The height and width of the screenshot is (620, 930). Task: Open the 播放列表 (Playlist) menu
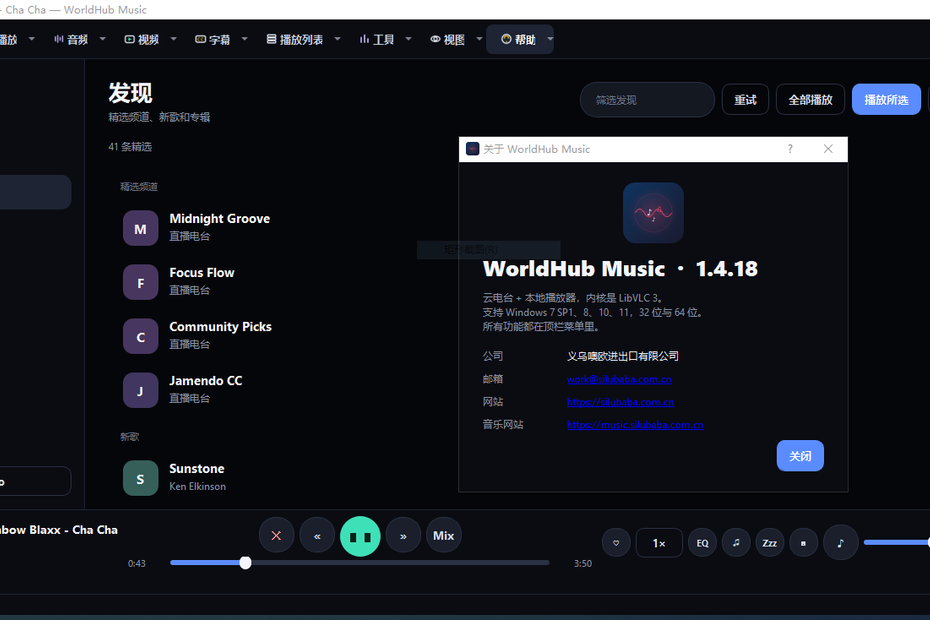click(295, 40)
